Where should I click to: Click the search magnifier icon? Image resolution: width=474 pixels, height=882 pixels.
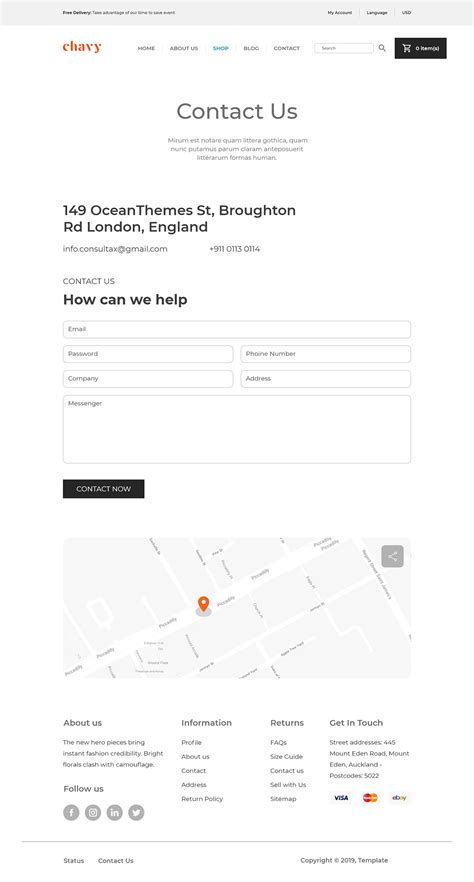382,48
